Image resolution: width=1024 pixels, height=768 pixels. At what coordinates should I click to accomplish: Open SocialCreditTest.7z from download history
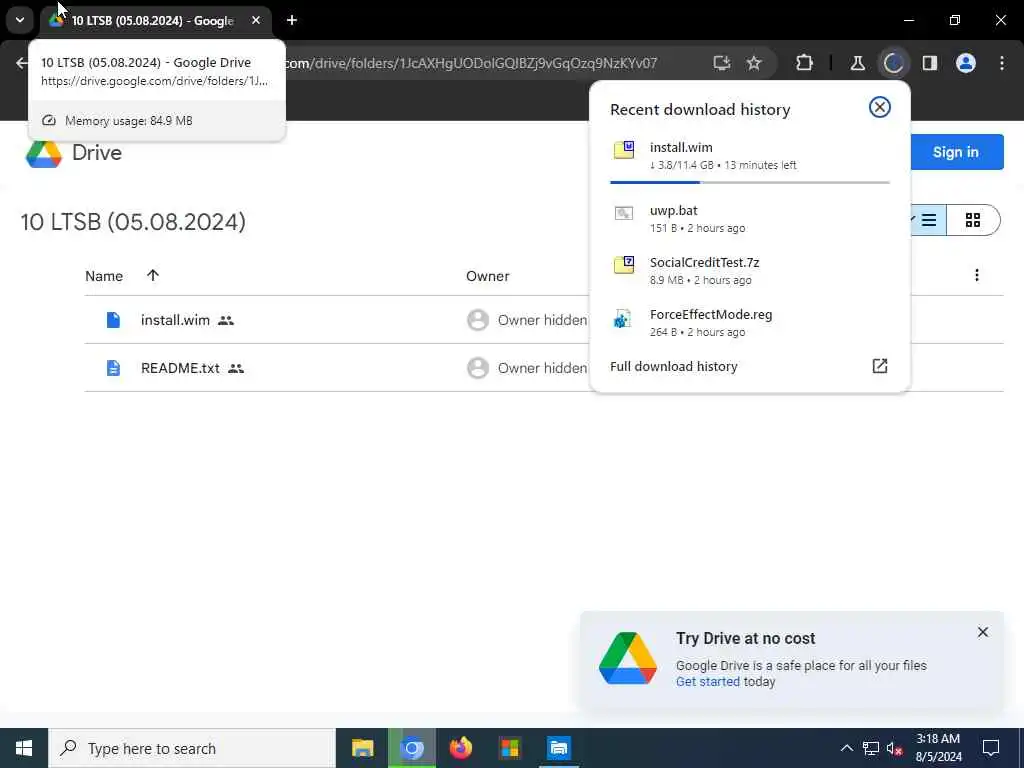750,270
